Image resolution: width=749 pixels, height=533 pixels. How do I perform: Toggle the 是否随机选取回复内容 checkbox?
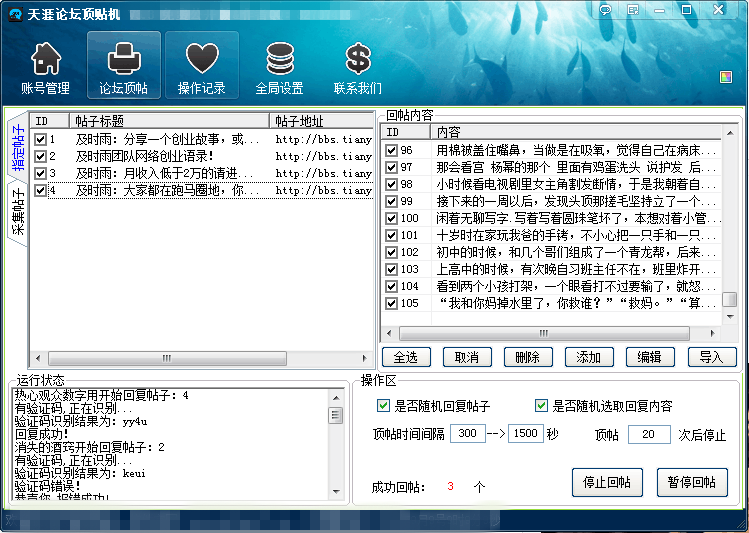pos(541,406)
